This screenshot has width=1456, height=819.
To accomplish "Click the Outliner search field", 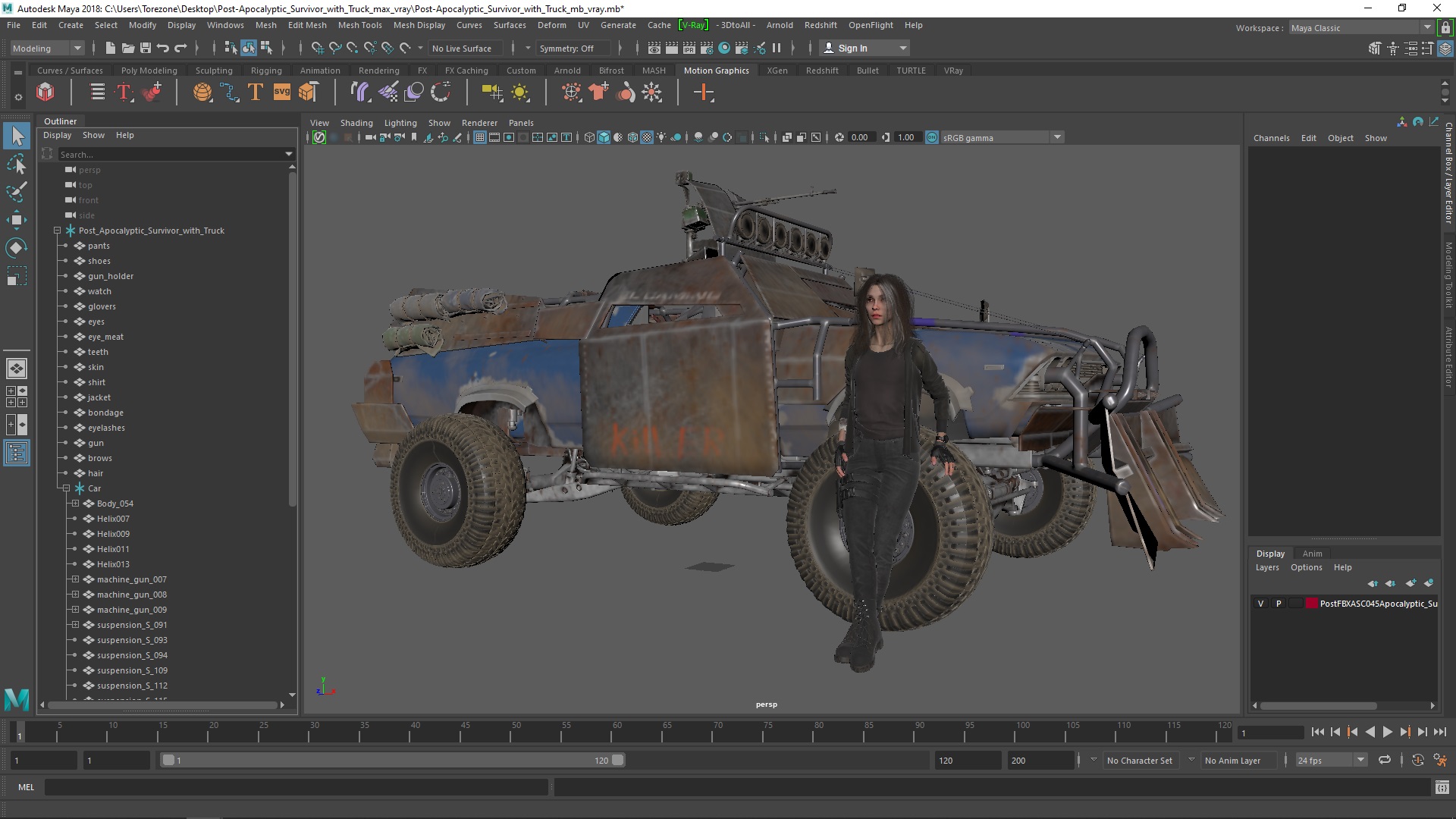I will [x=176, y=154].
